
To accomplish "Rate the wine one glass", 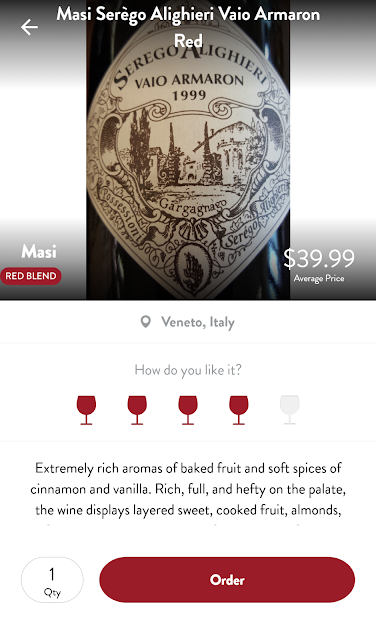I will tap(86, 410).
